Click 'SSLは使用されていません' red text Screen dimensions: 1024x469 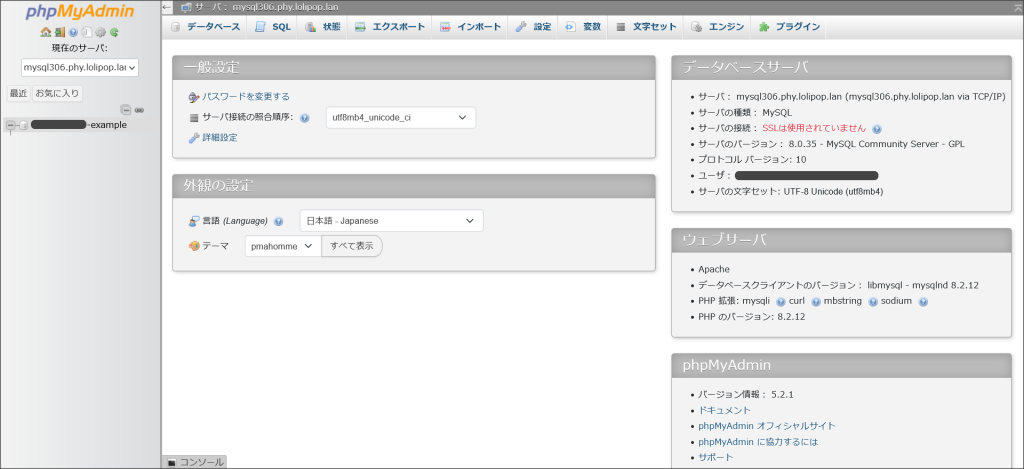click(x=814, y=128)
